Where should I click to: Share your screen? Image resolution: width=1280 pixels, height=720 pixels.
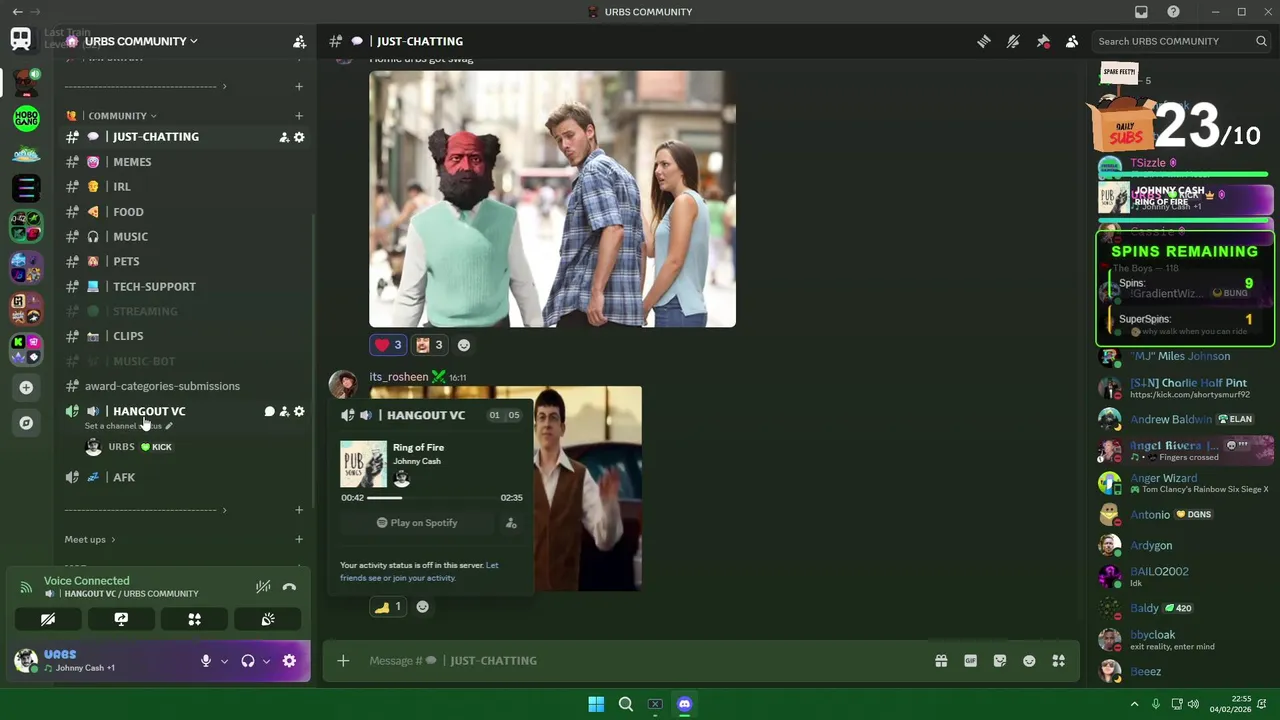(121, 620)
